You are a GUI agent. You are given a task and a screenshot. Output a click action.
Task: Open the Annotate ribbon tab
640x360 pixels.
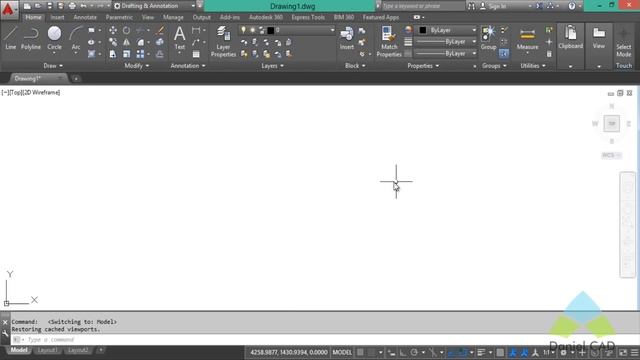point(85,17)
